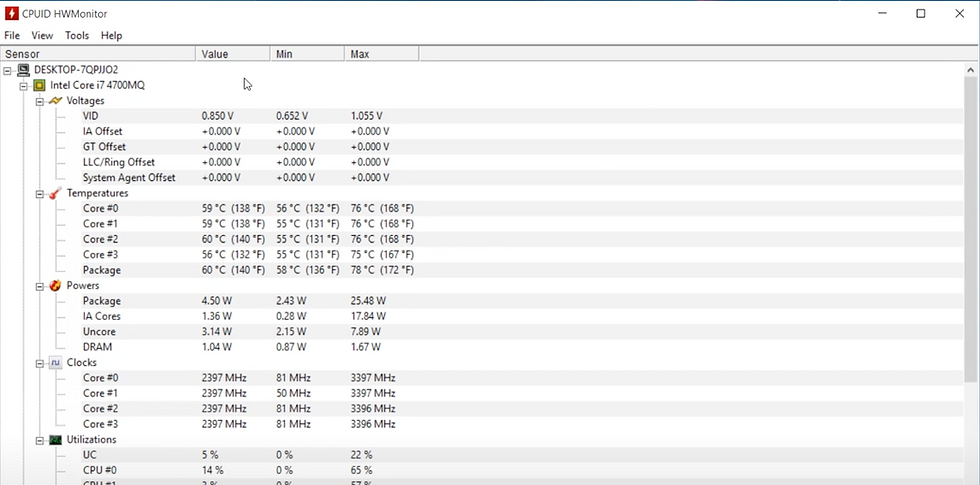
Task: Click the IA Cores max 17.84 W
Action: (x=368, y=316)
